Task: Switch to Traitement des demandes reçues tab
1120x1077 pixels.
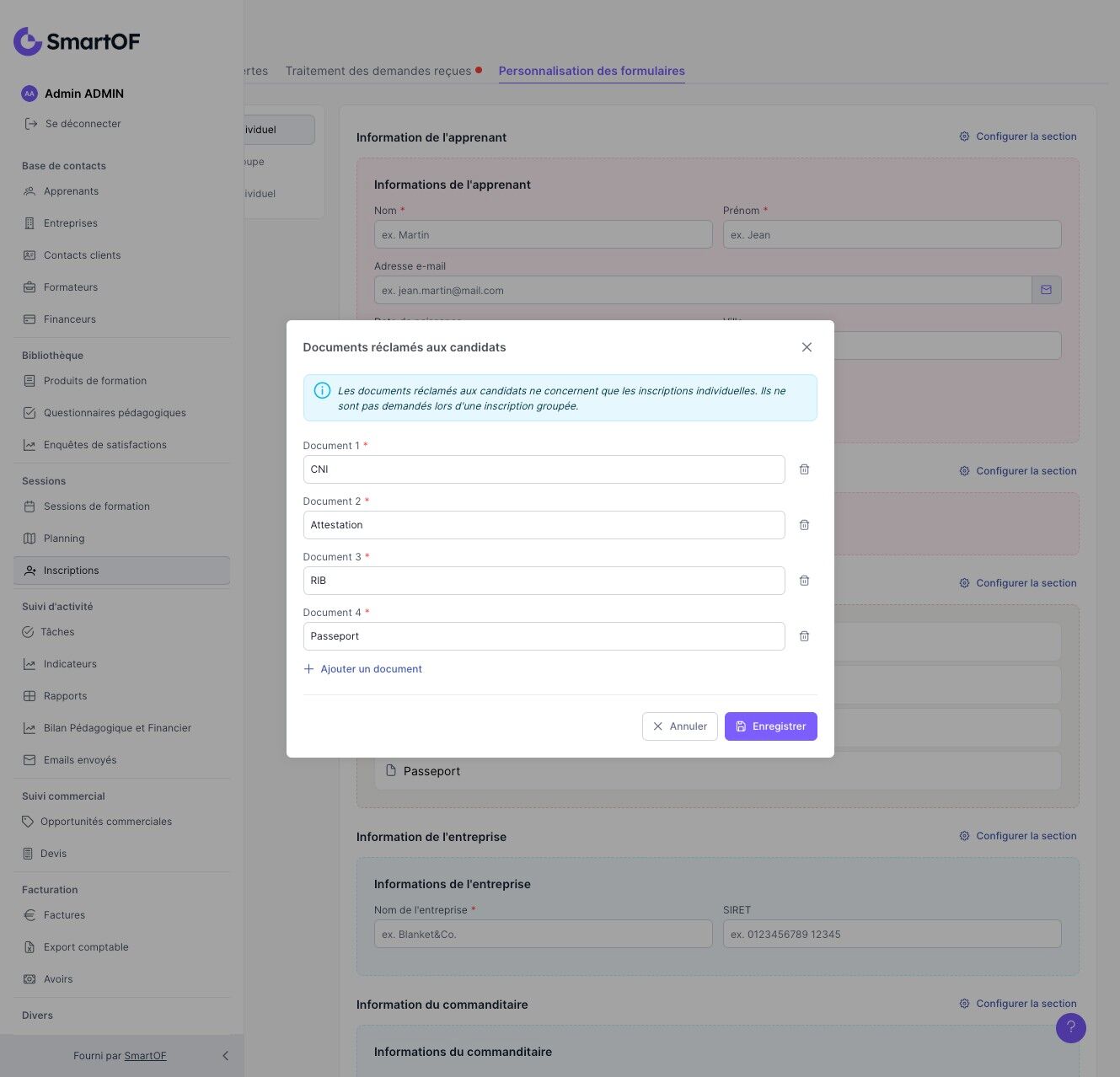Action: pos(378,71)
